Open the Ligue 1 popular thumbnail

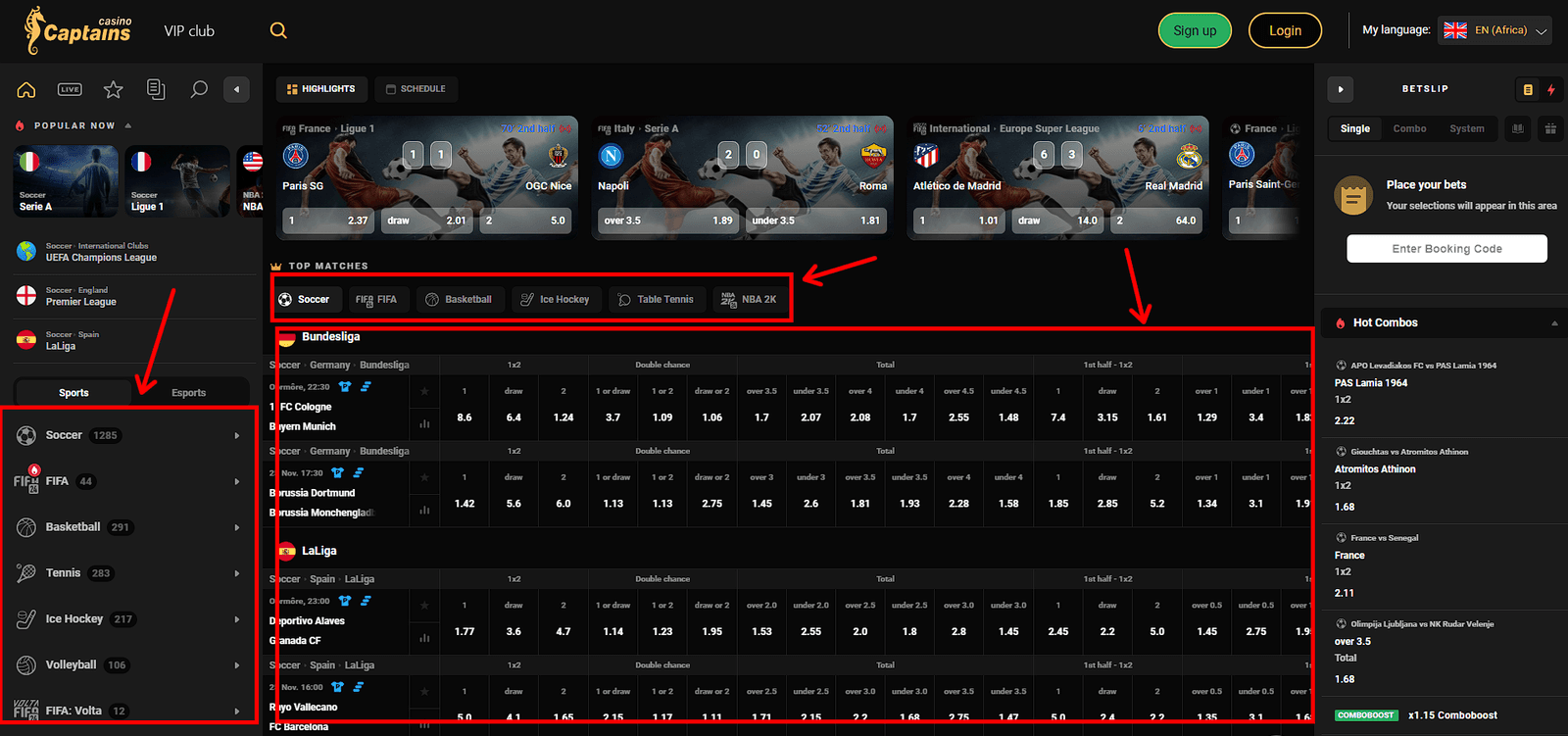tap(178, 181)
